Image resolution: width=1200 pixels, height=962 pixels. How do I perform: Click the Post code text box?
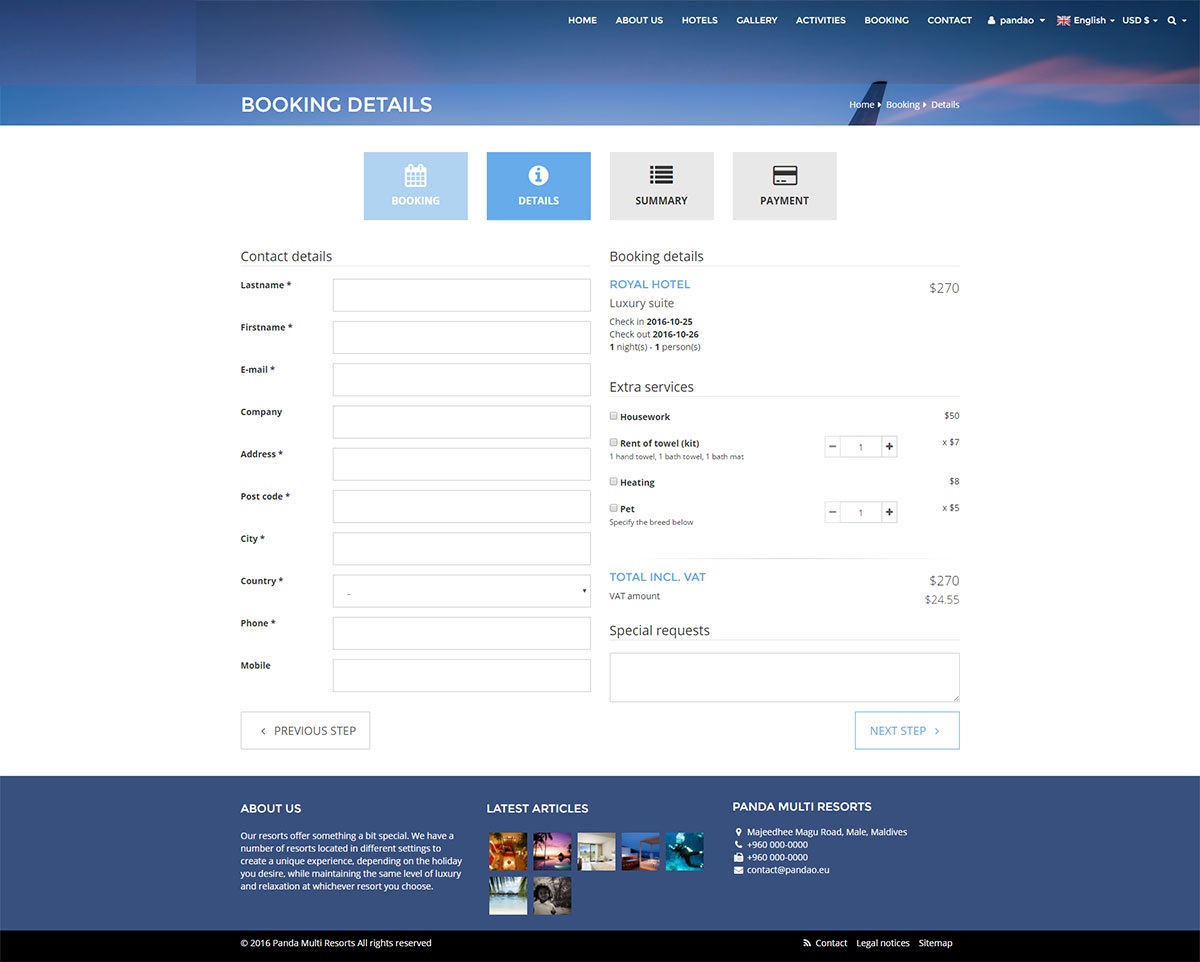click(x=462, y=506)
